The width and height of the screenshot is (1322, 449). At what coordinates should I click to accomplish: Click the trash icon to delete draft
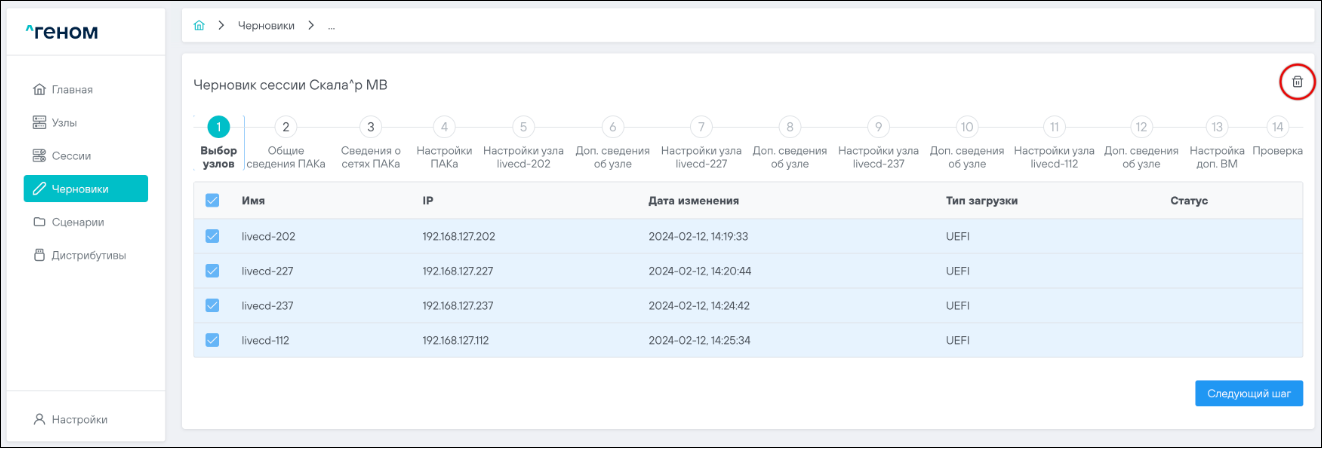point(1297,82)
